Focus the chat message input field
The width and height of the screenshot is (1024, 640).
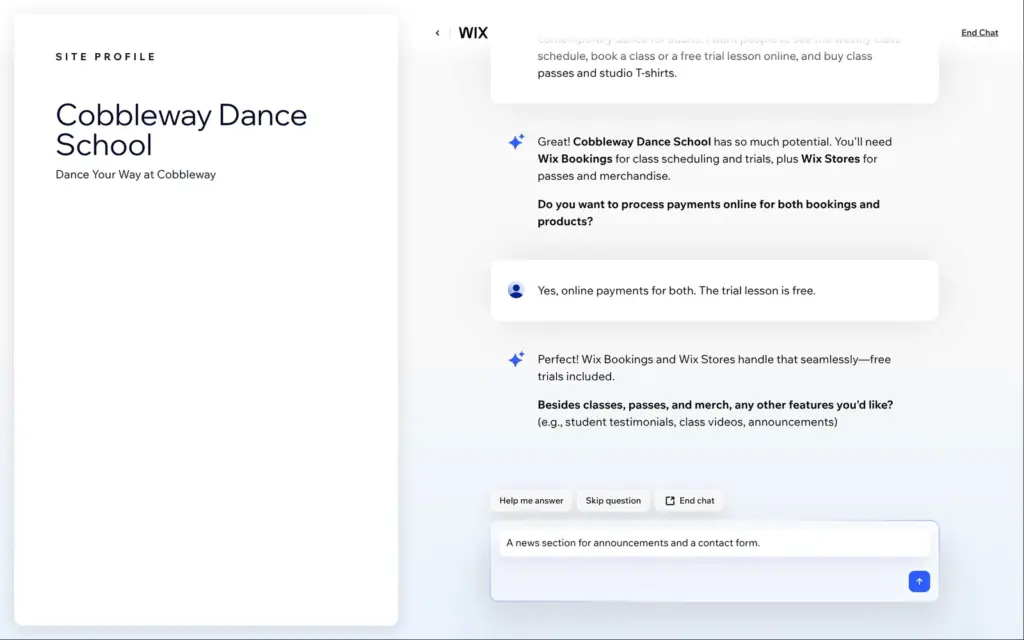714,543
